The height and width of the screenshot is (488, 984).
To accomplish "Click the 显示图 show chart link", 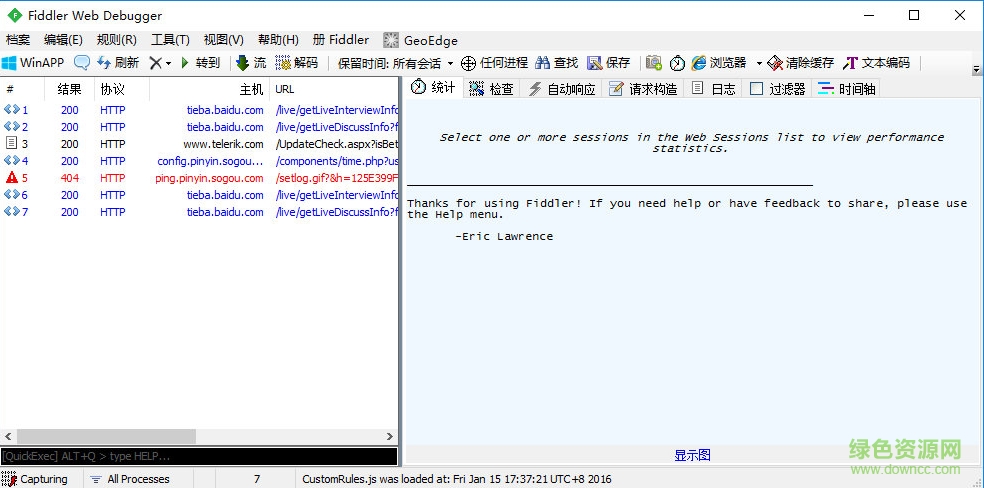I will [692, 455].
